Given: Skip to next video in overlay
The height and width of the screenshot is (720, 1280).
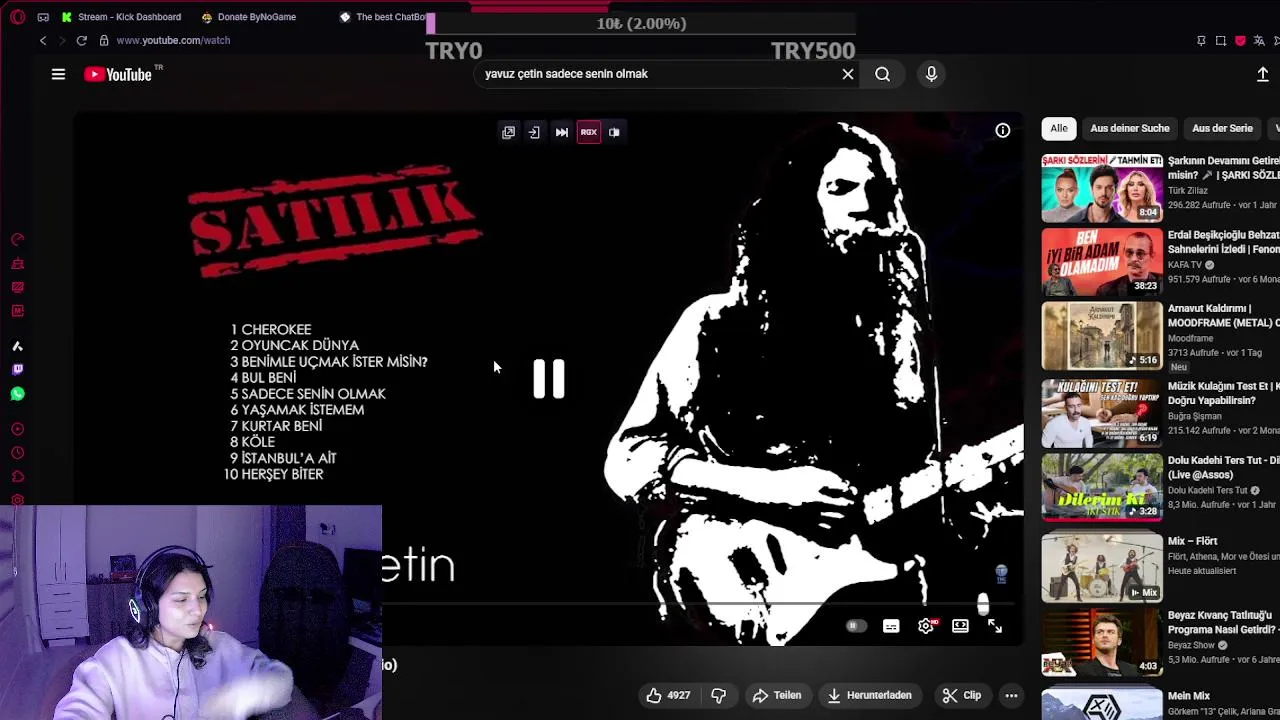Looking at the screenshot, I should [562, 132].
